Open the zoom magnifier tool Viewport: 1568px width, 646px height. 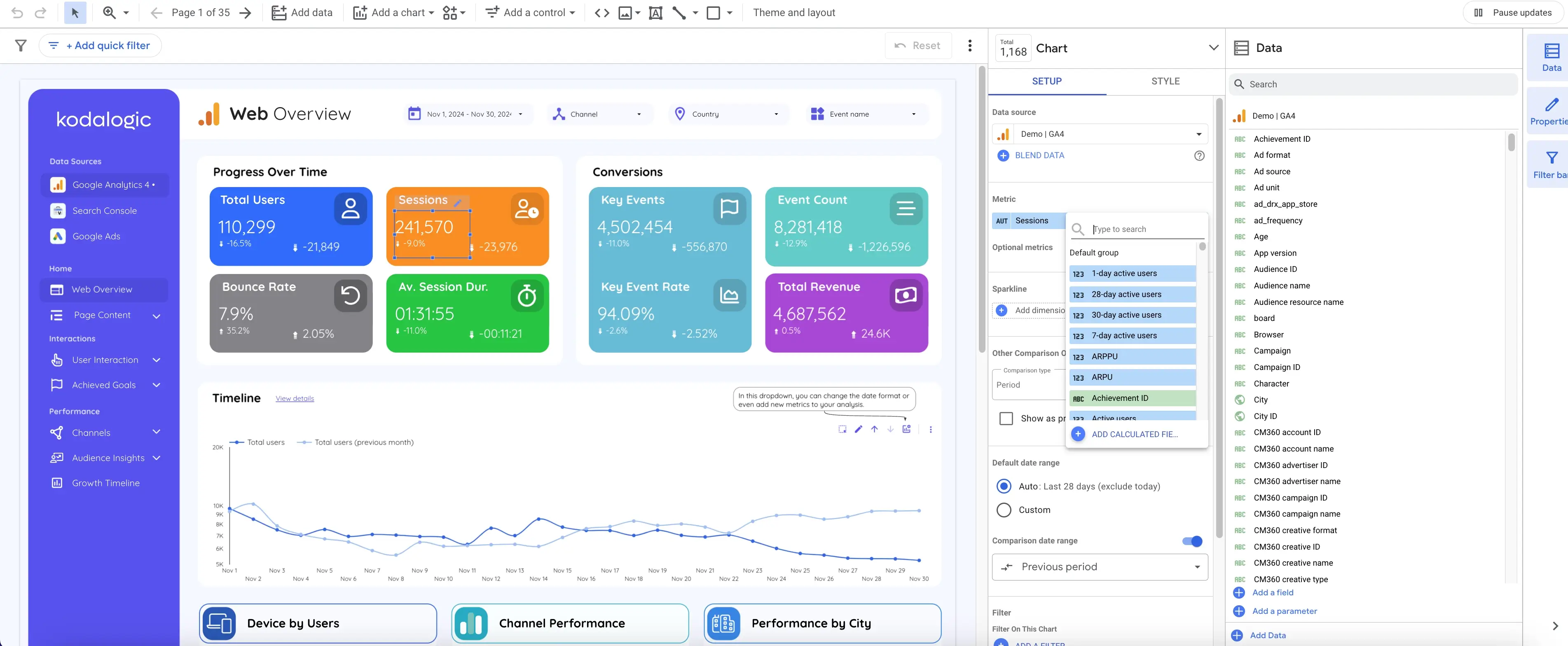pos(110,13)
